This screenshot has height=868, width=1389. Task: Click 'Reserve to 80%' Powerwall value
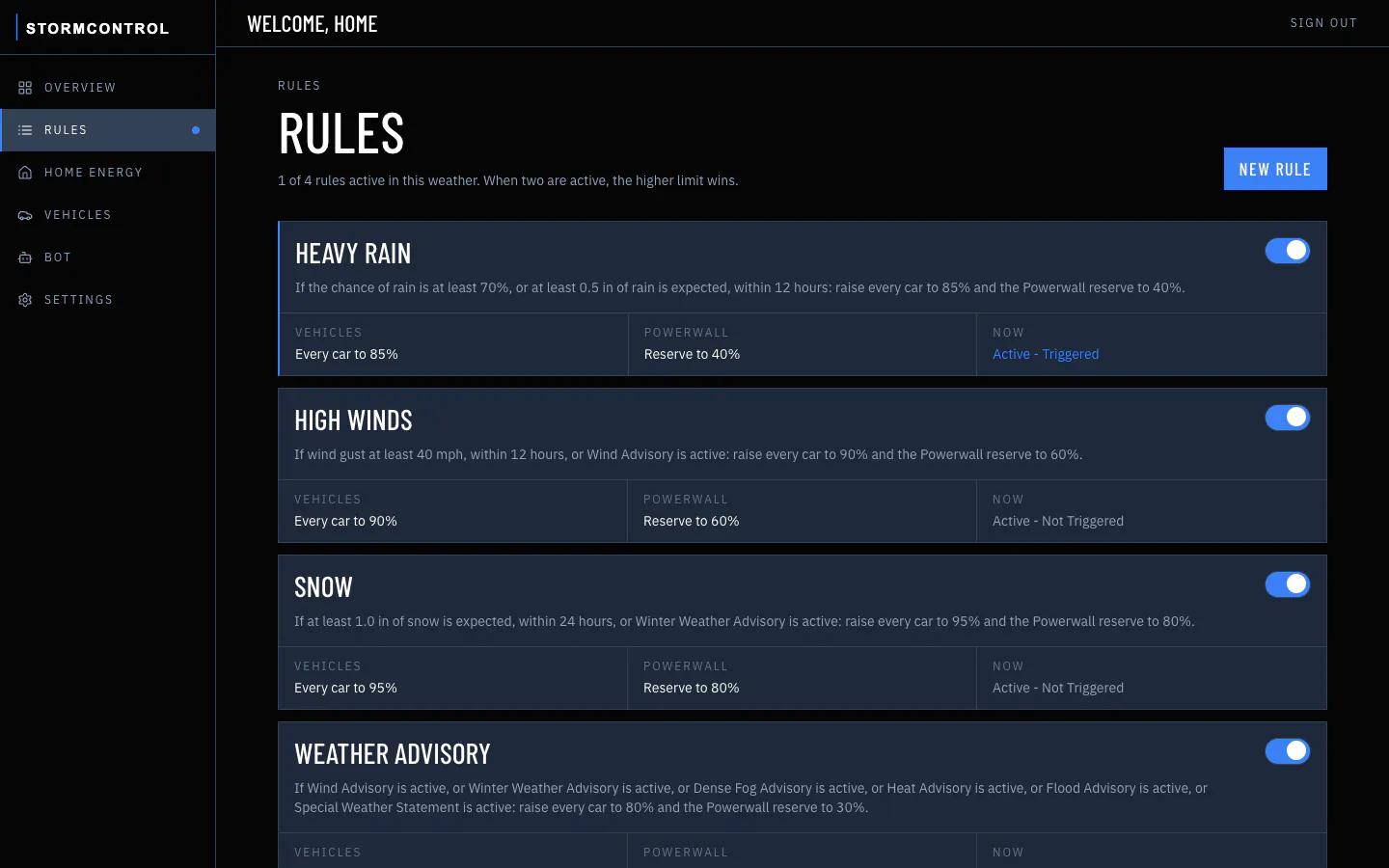(x=691, y=688)
